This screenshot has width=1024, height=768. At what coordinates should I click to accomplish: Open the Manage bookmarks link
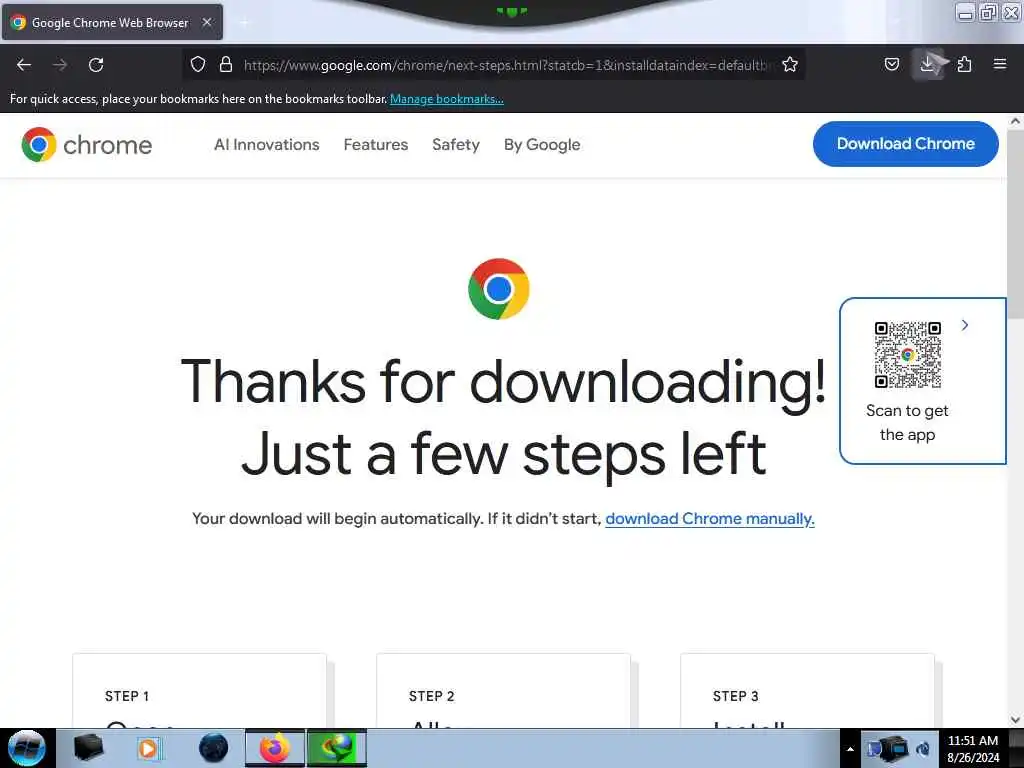[447, 99]
